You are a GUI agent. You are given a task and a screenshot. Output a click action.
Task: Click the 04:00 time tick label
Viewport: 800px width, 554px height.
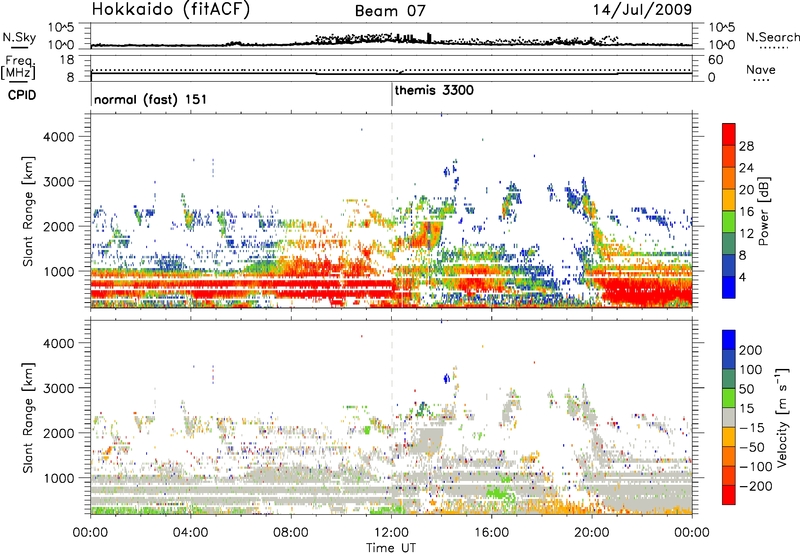[x=191, y=533]
